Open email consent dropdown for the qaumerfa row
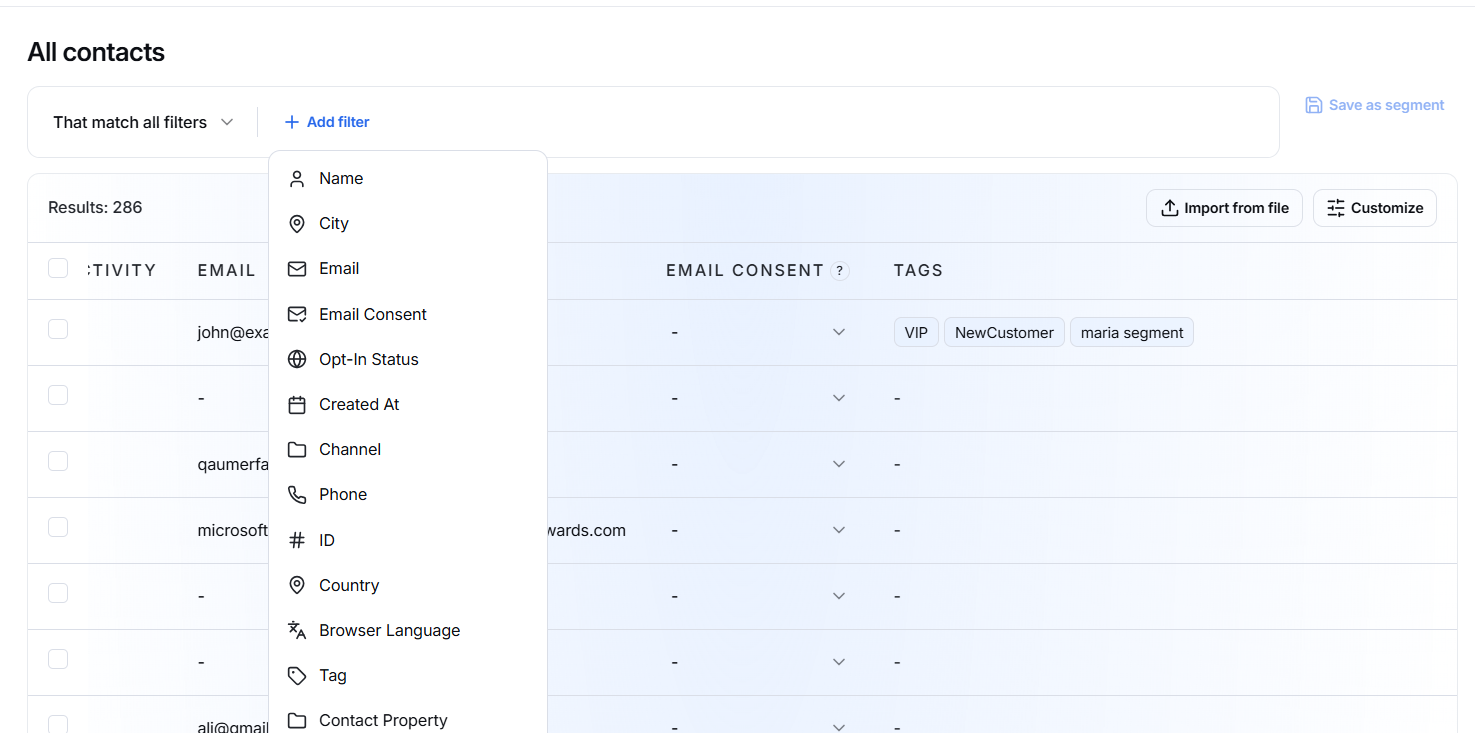Image resolution: width=1475 pixels, height=733 pixels. tap(839, 464)
